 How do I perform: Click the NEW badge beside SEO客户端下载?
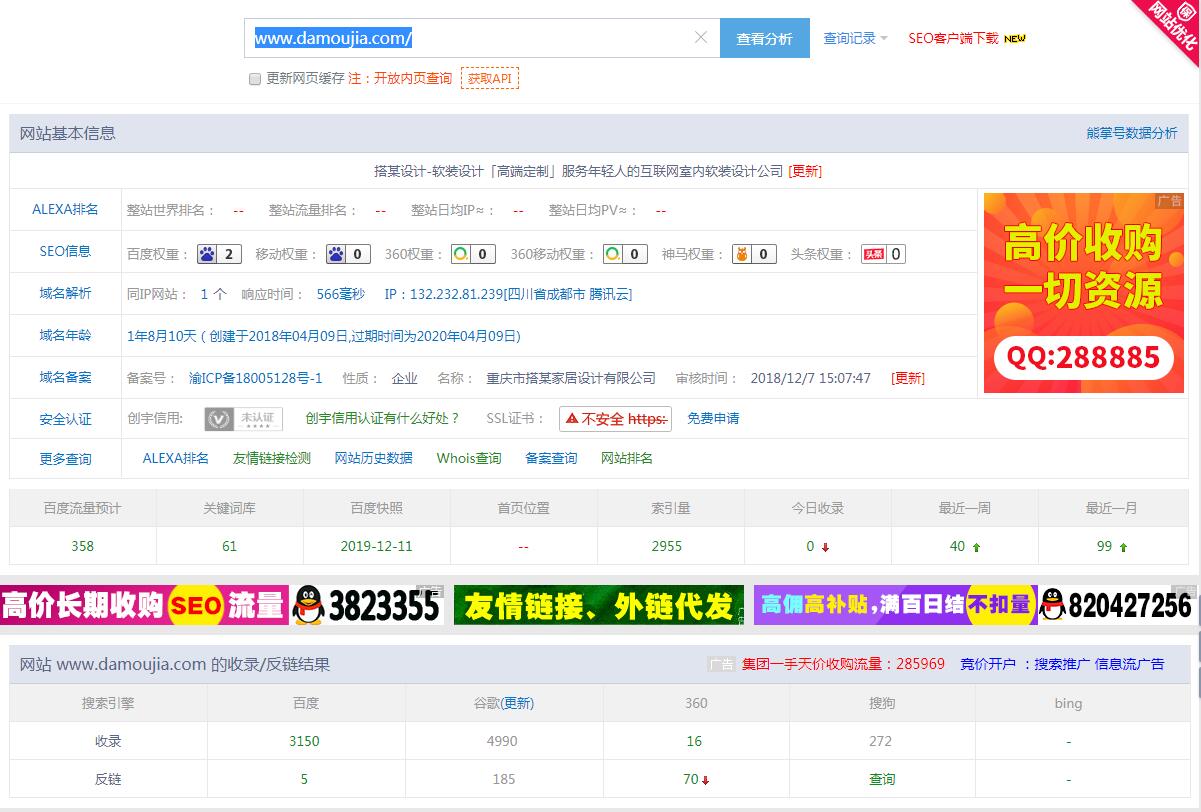1015,39
